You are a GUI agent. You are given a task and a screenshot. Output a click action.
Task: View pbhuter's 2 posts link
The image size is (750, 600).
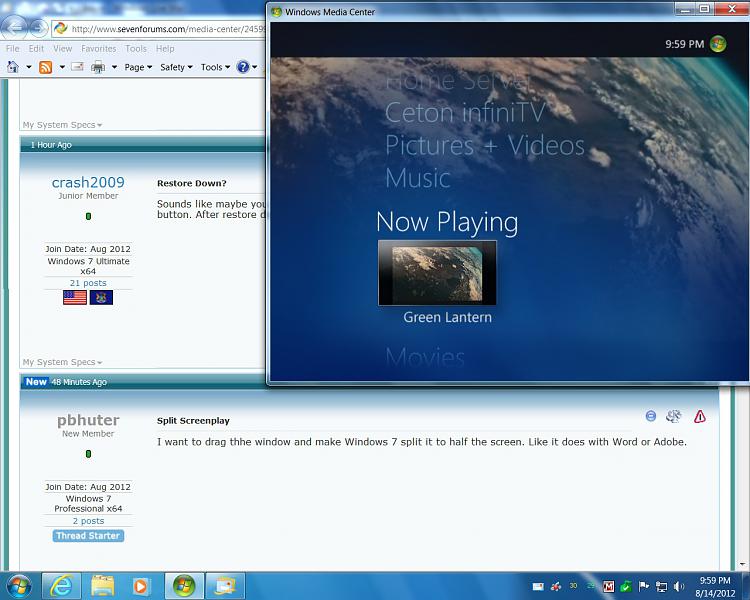point(88,521)
